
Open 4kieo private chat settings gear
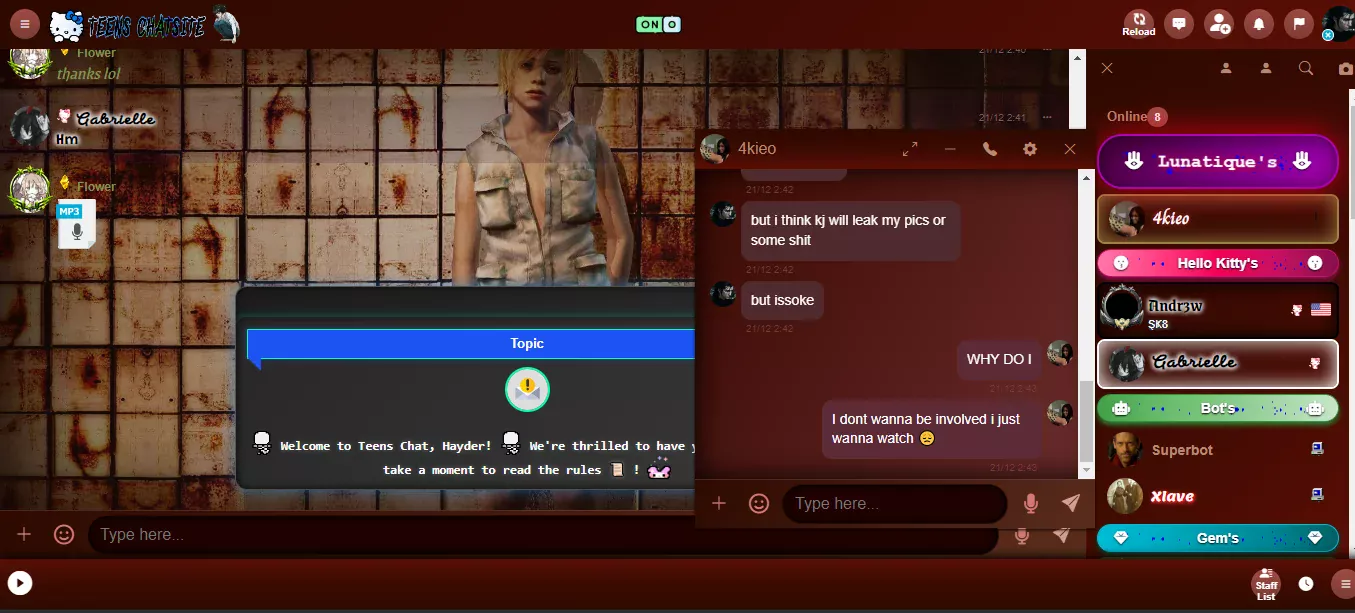(x=1030, y=149)
